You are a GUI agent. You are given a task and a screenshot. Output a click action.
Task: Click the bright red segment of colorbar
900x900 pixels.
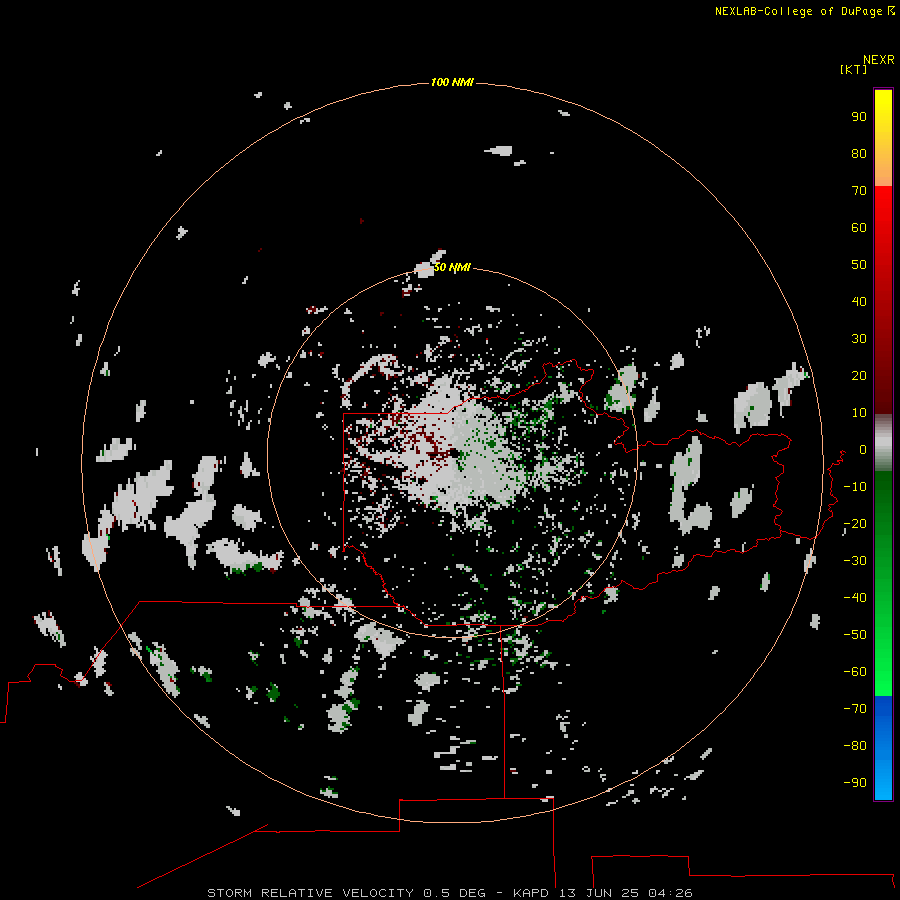(883, 230)
